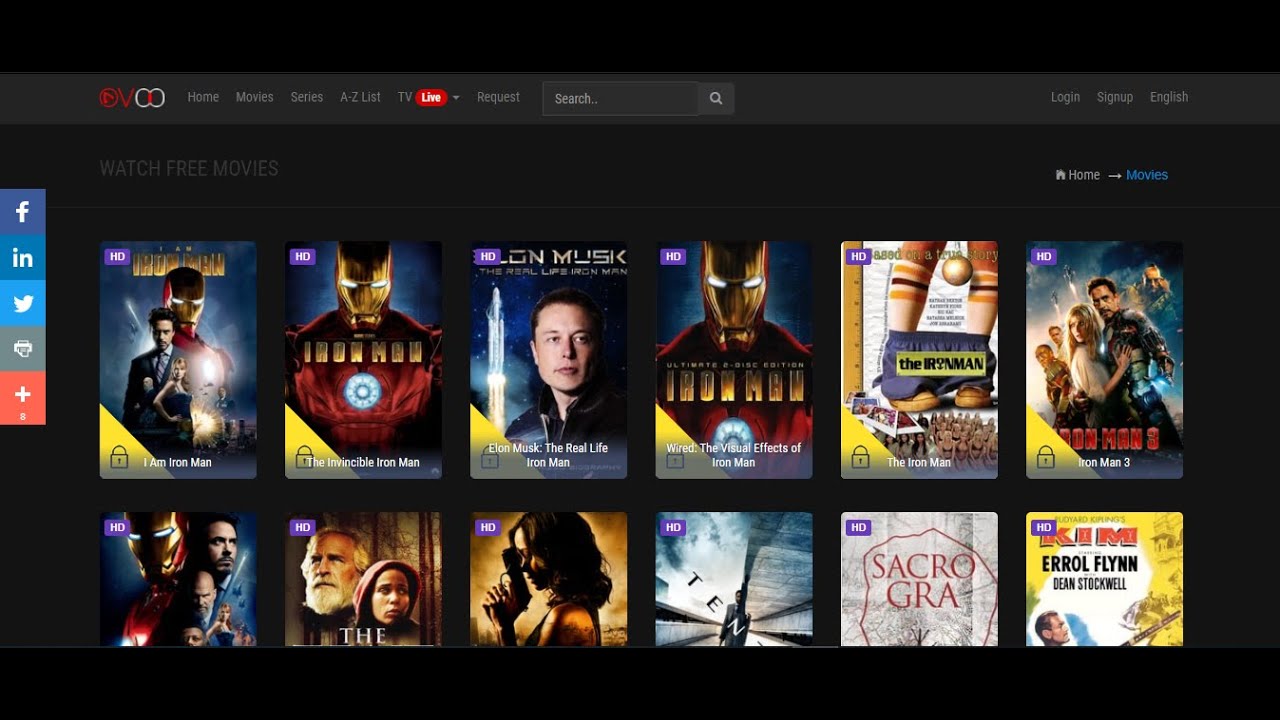Click lock icon on Iron Man 3

(x=1046, y=457)
